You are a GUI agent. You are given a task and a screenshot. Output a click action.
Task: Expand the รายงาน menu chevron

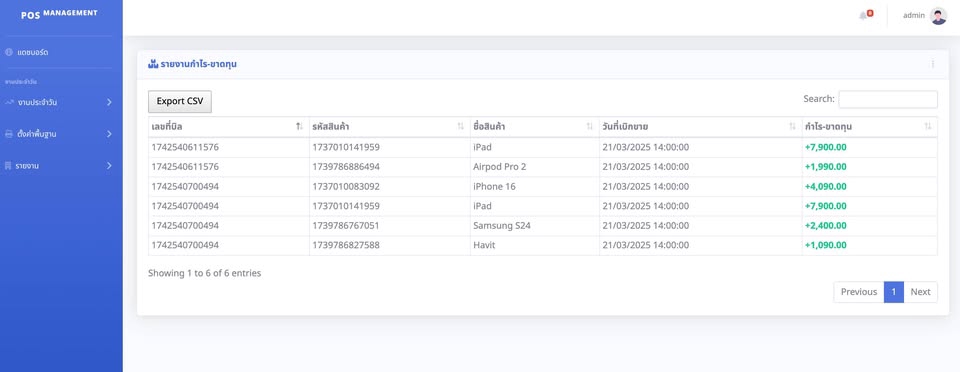click(x=109, y=165)
